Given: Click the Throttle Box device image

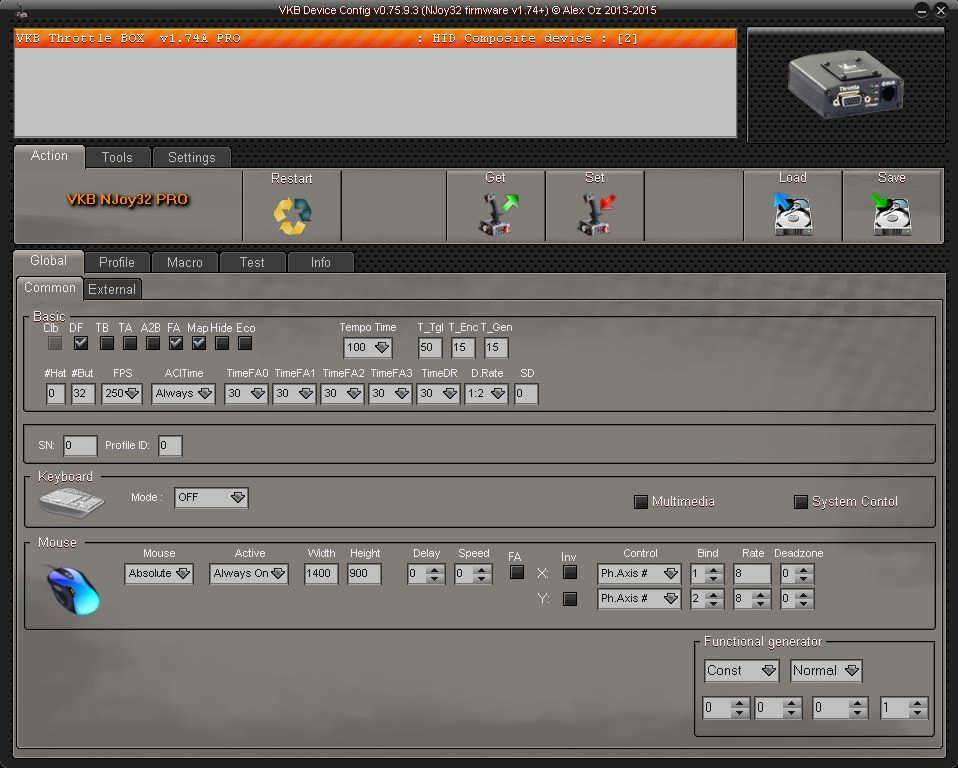Looking at the screenshot, I should (846, 84).
